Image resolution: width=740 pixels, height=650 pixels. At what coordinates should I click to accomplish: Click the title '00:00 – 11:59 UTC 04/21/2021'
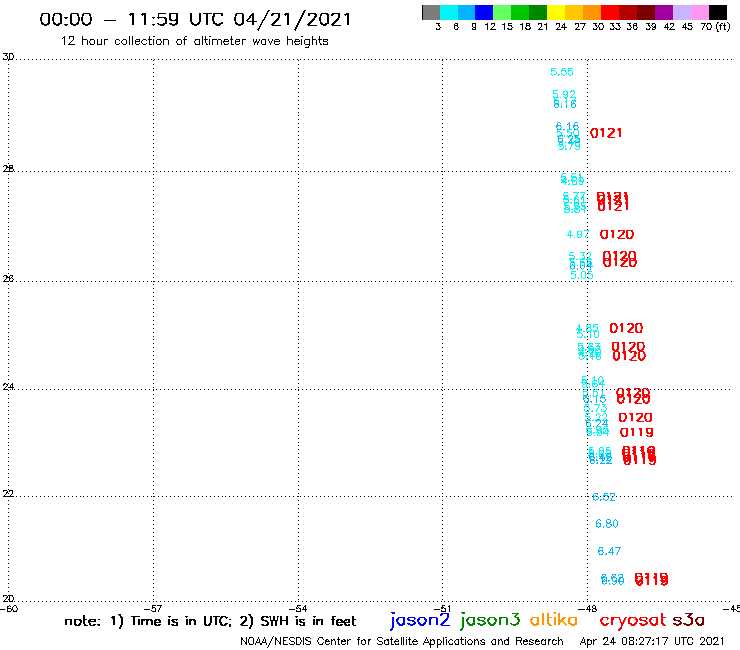[195, 19]
